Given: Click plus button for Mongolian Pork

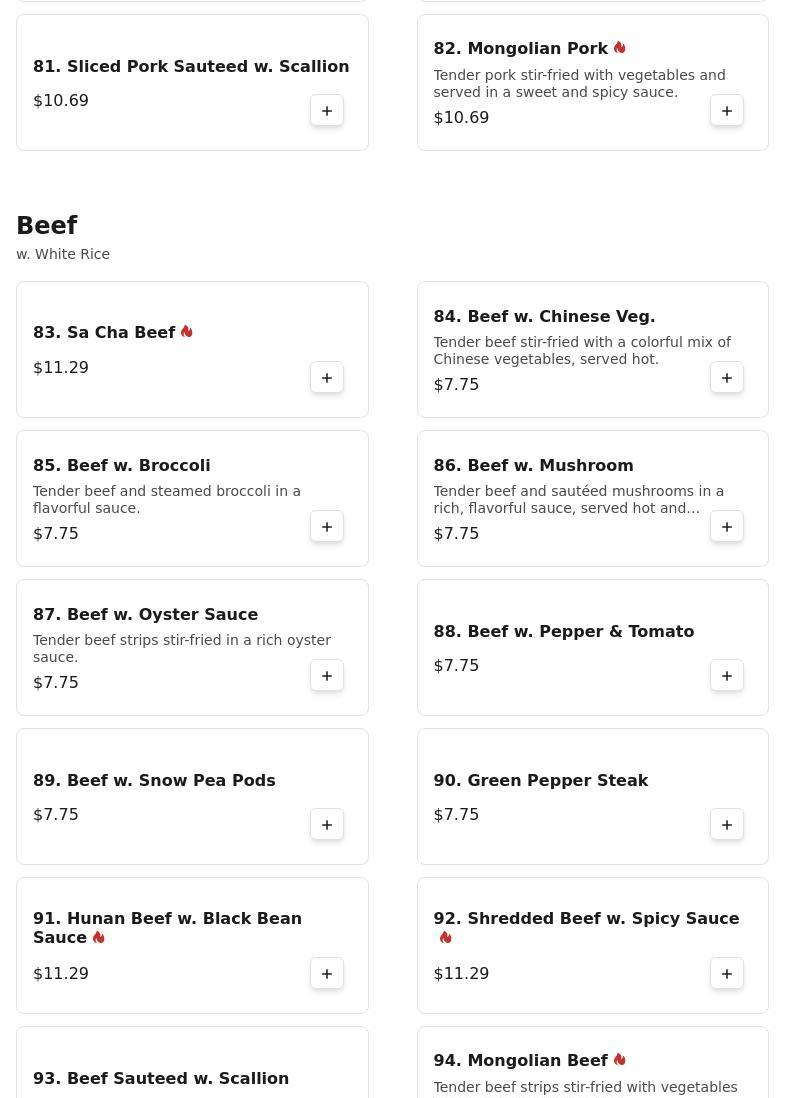Looking at the screenshot, I should click(x=727, y=111).
